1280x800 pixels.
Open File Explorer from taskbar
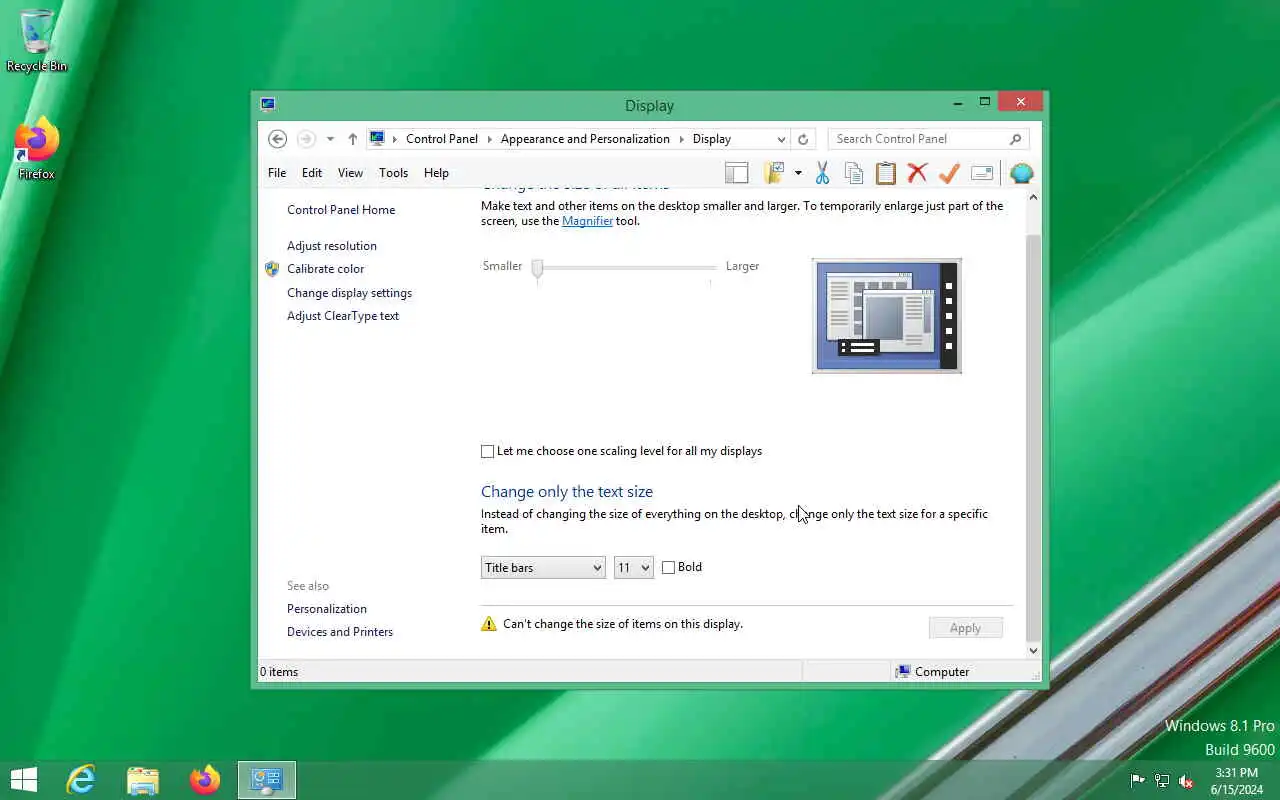coord(143,780)
